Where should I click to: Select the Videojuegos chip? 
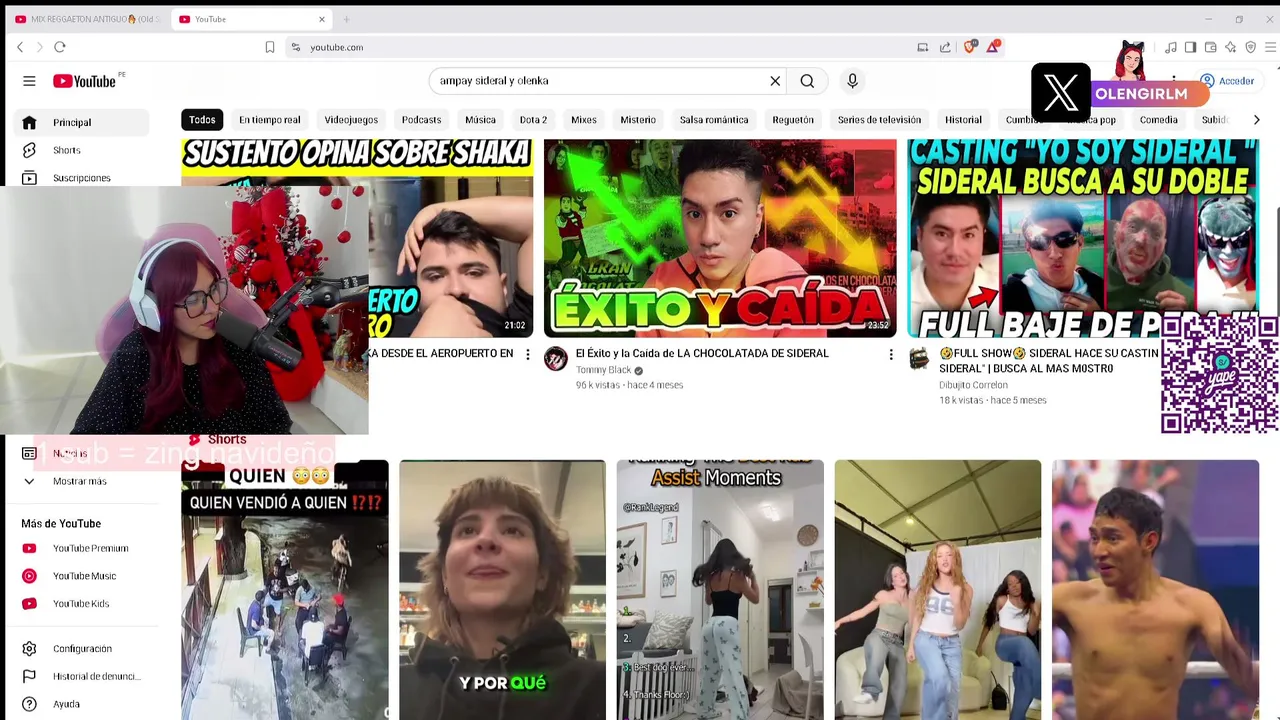point(351,120)
